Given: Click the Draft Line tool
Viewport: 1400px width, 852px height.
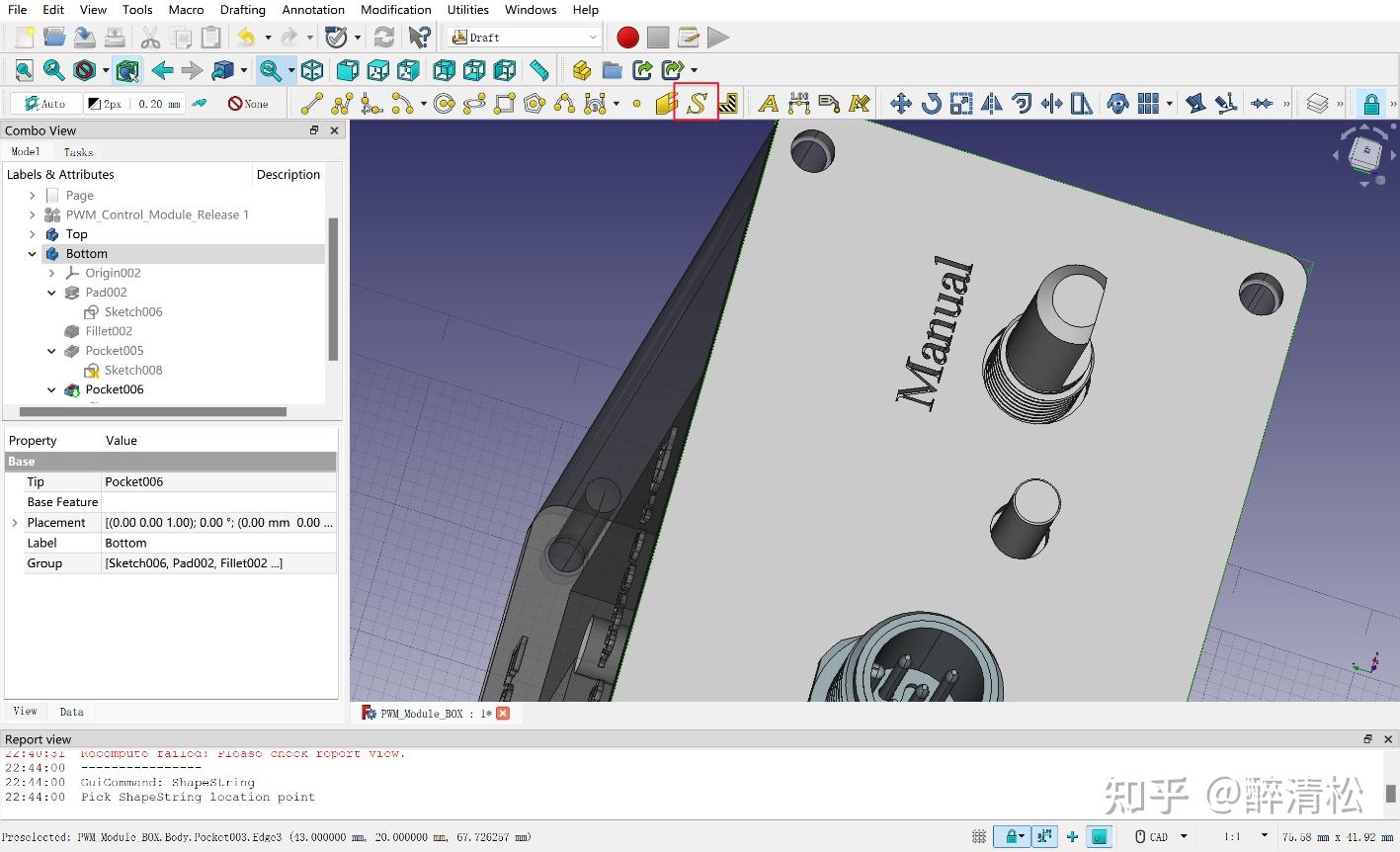Looking at the screenshot, I should tap(311, 103).
